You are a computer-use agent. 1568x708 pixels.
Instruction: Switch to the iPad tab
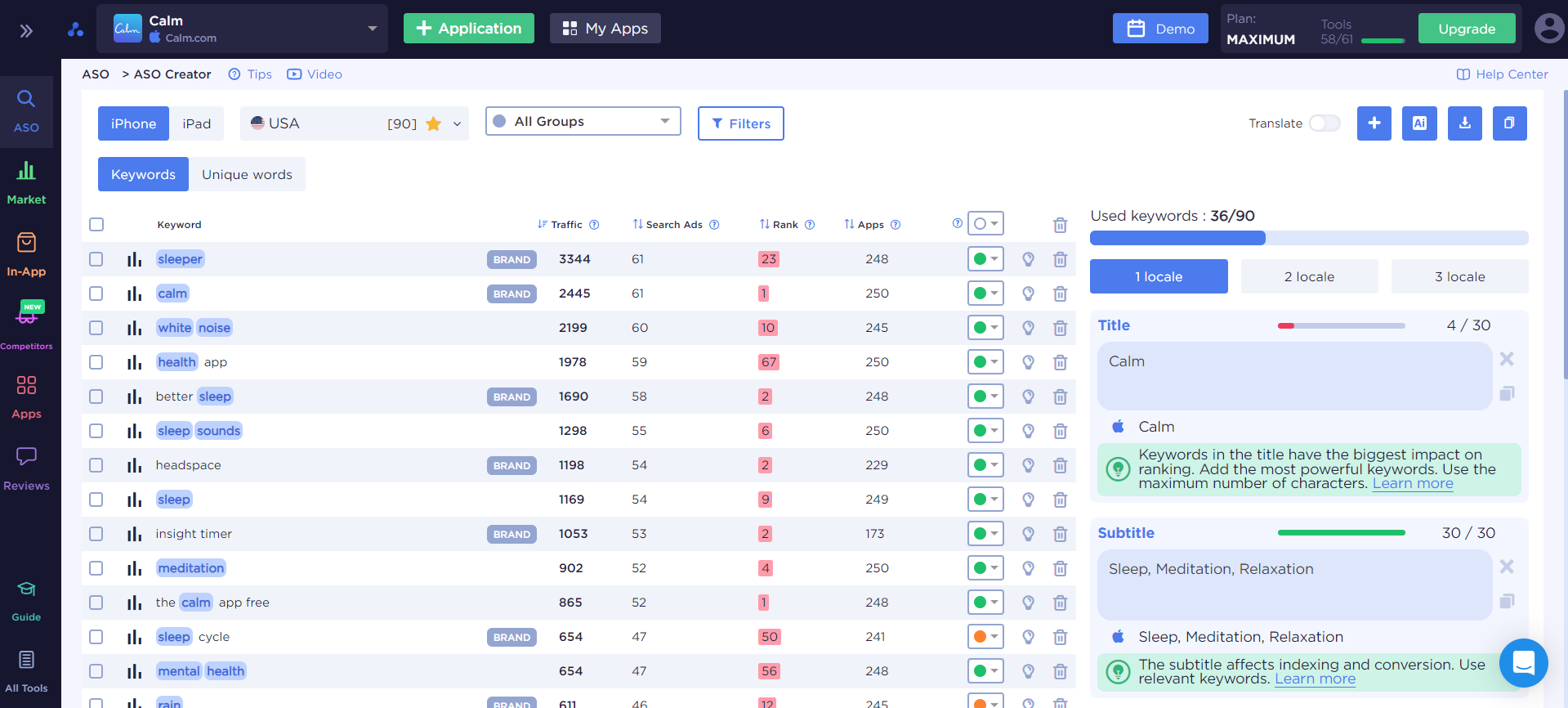(x=196, y=123)
